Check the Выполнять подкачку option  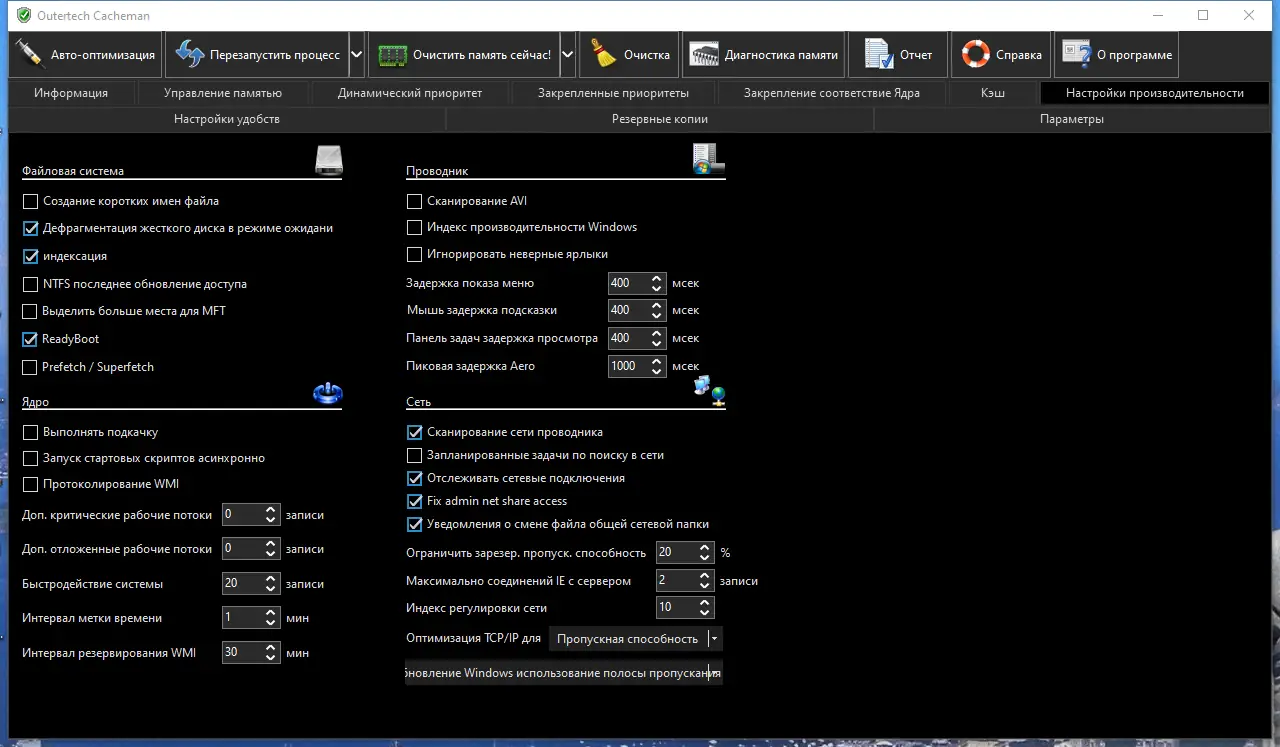pos(30,433)
